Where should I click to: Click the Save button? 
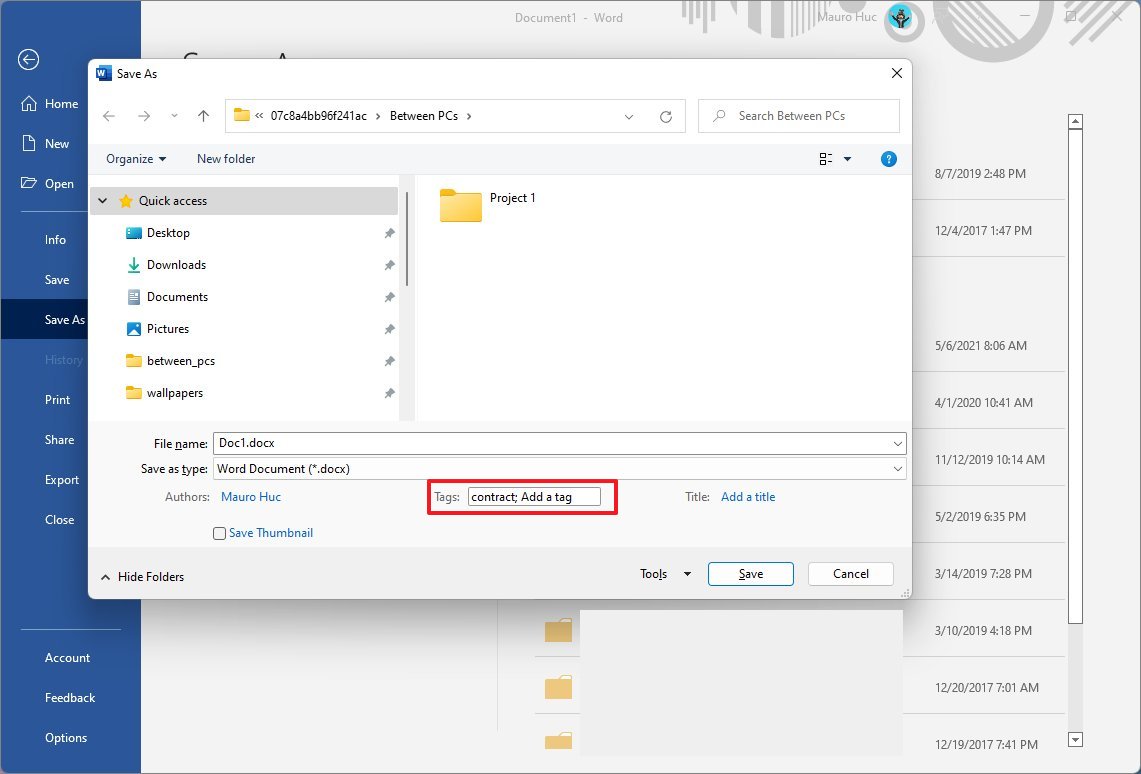pyautogui.click(x=750, y=573)
